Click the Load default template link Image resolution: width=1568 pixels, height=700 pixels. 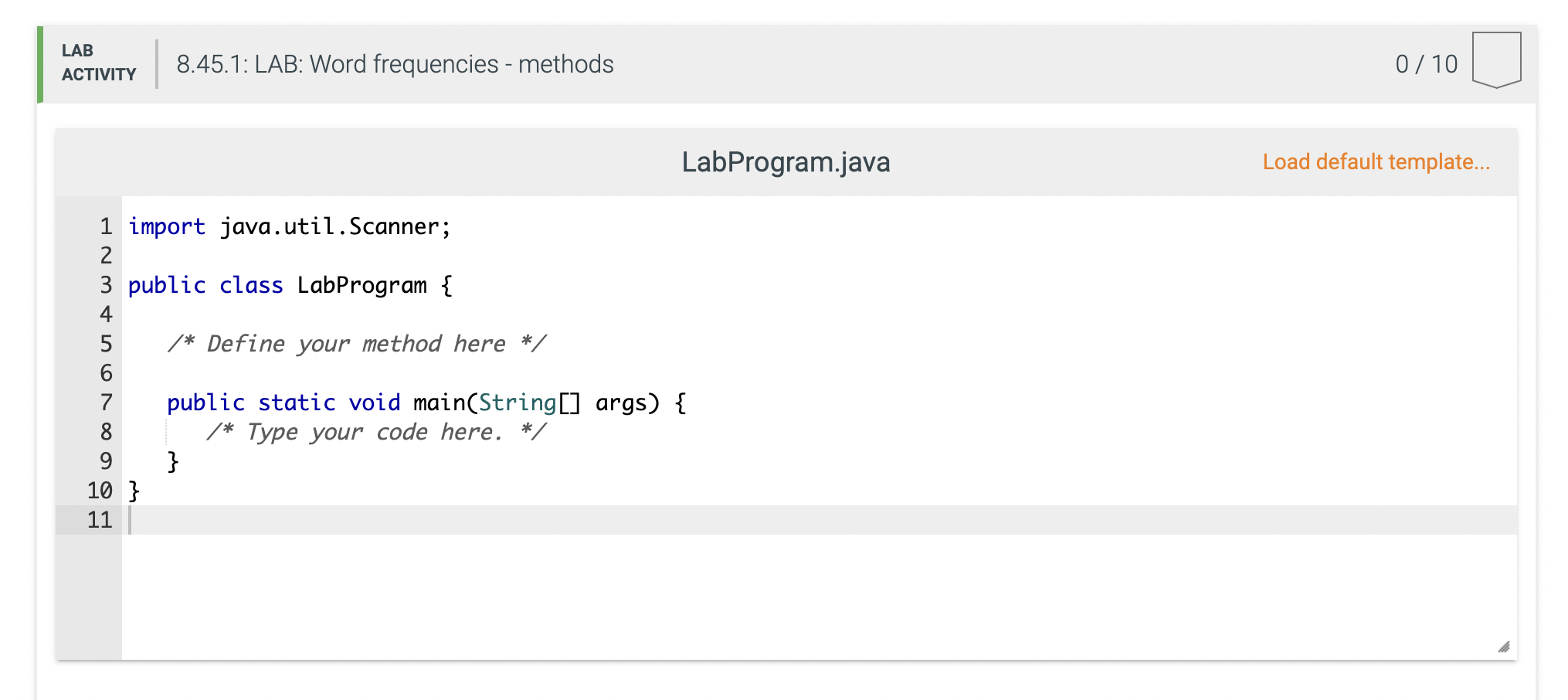pos(1376,162)
